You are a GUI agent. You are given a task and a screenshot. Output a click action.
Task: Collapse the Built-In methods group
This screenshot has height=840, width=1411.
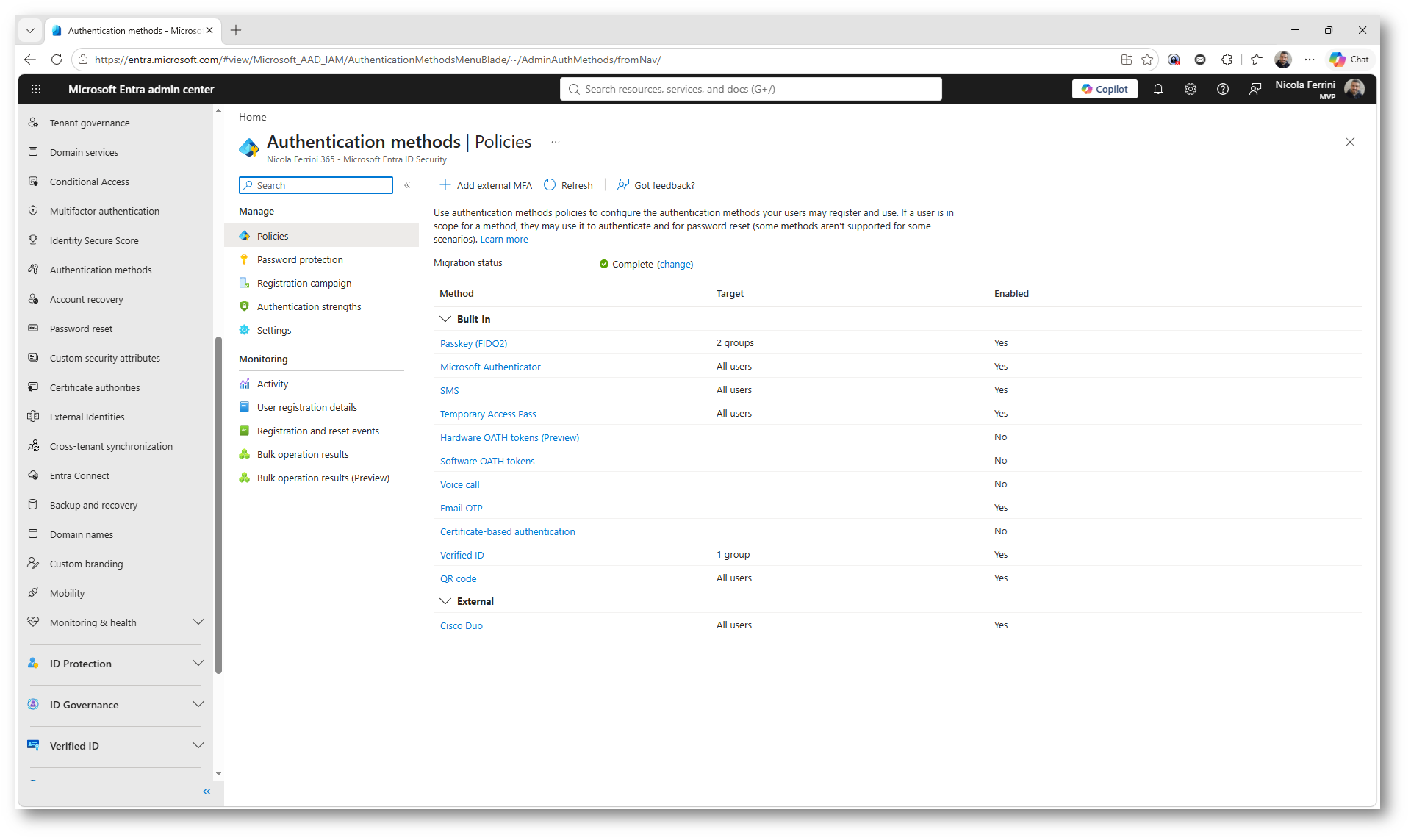(x=445, y=319)
